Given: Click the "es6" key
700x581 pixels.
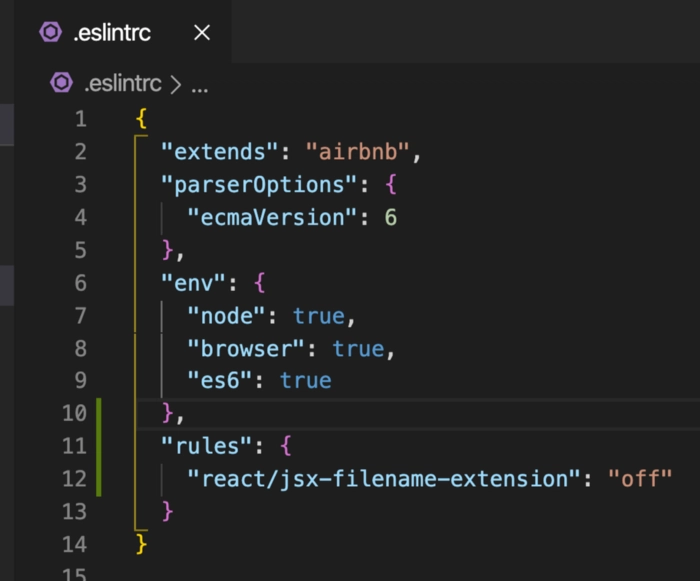Looking at the screenshot, I should pyautogui.click(x=220, y=380).
